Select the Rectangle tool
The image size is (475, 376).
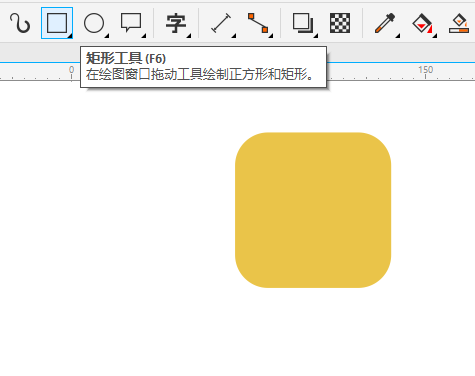click(x=57, y=23)
